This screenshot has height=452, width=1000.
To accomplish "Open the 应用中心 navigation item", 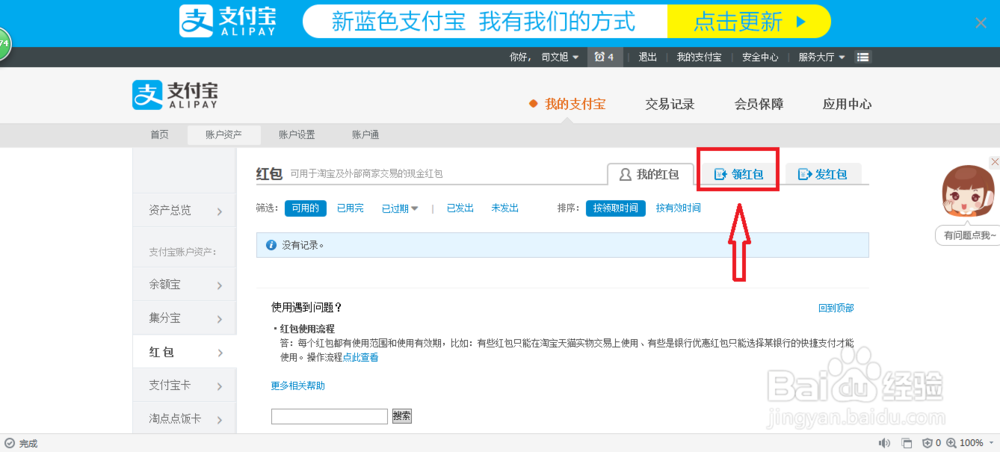I will click(847, 104).
